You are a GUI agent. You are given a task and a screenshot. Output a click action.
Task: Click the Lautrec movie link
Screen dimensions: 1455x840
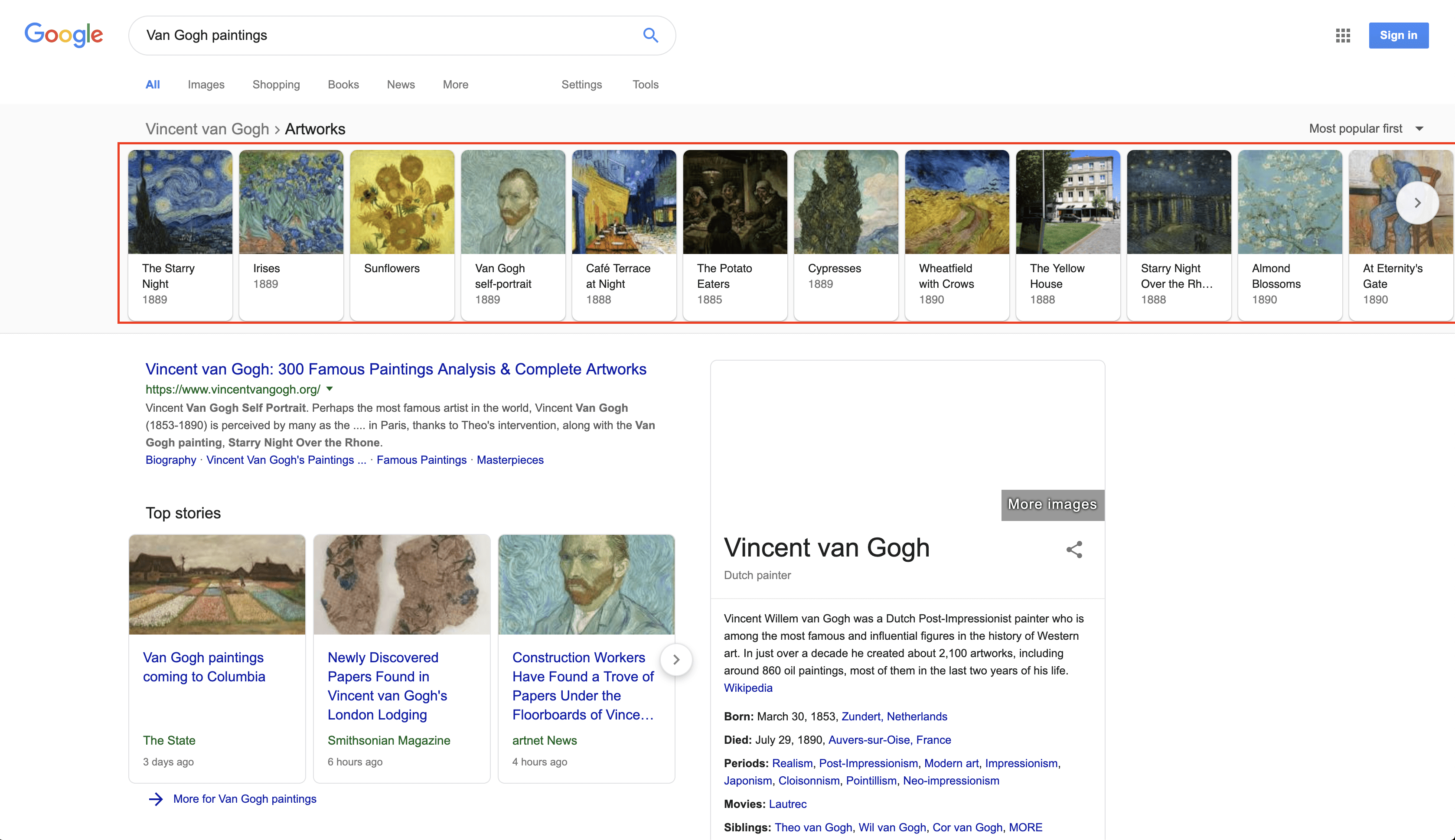click(787, 804)
